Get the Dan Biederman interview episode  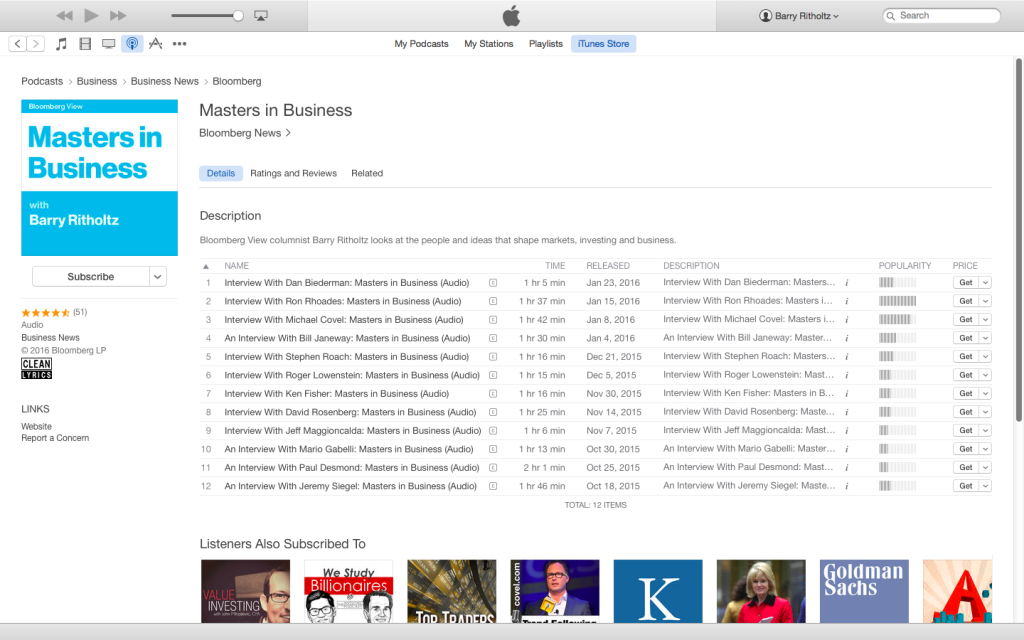point(965,283)
